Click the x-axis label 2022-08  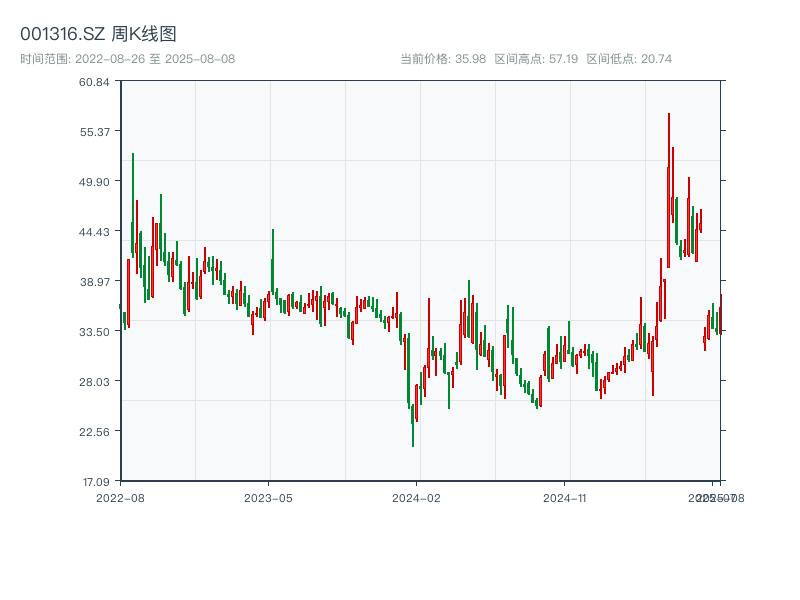pyautogui.click(x=120, y=498)
